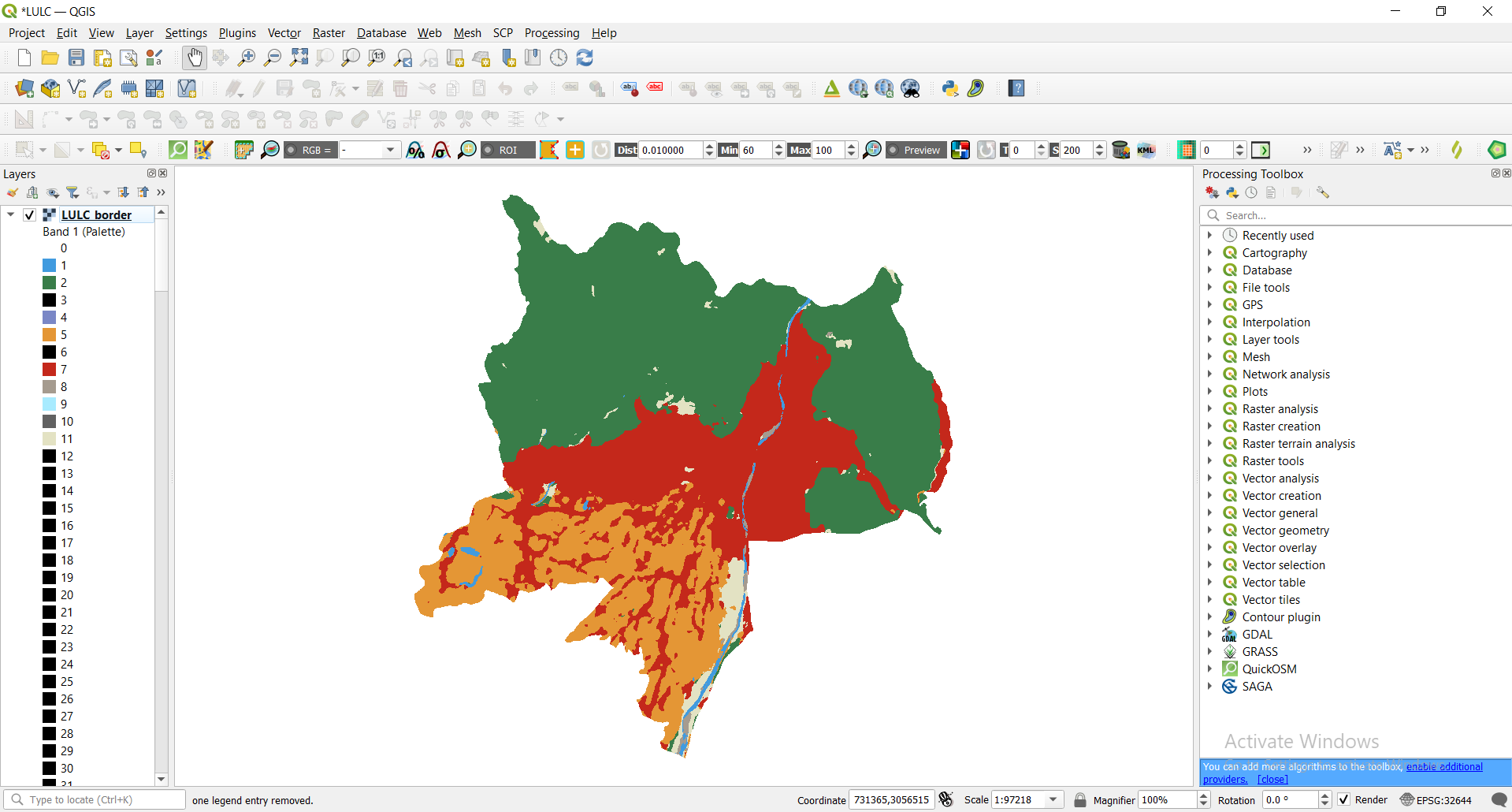
Task: Toggle visibility of the LULC border layer
Action: click(x=29, y=214)
